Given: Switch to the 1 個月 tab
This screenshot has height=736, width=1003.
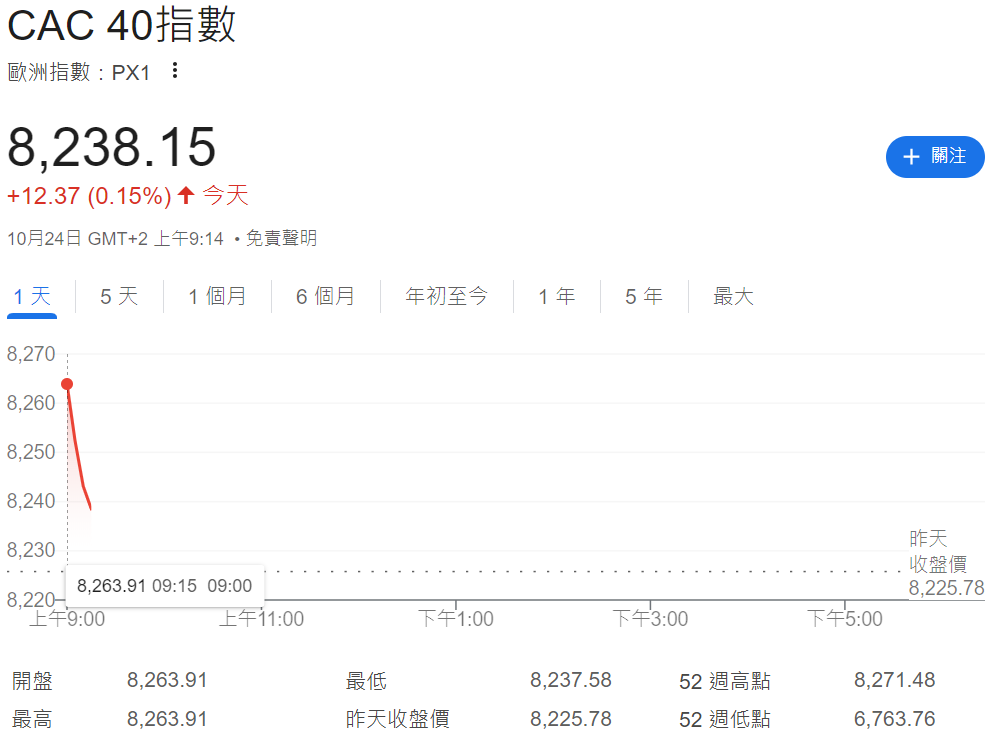Looking at the screenshot, I should pyautogui.click(x=217, y=297).
